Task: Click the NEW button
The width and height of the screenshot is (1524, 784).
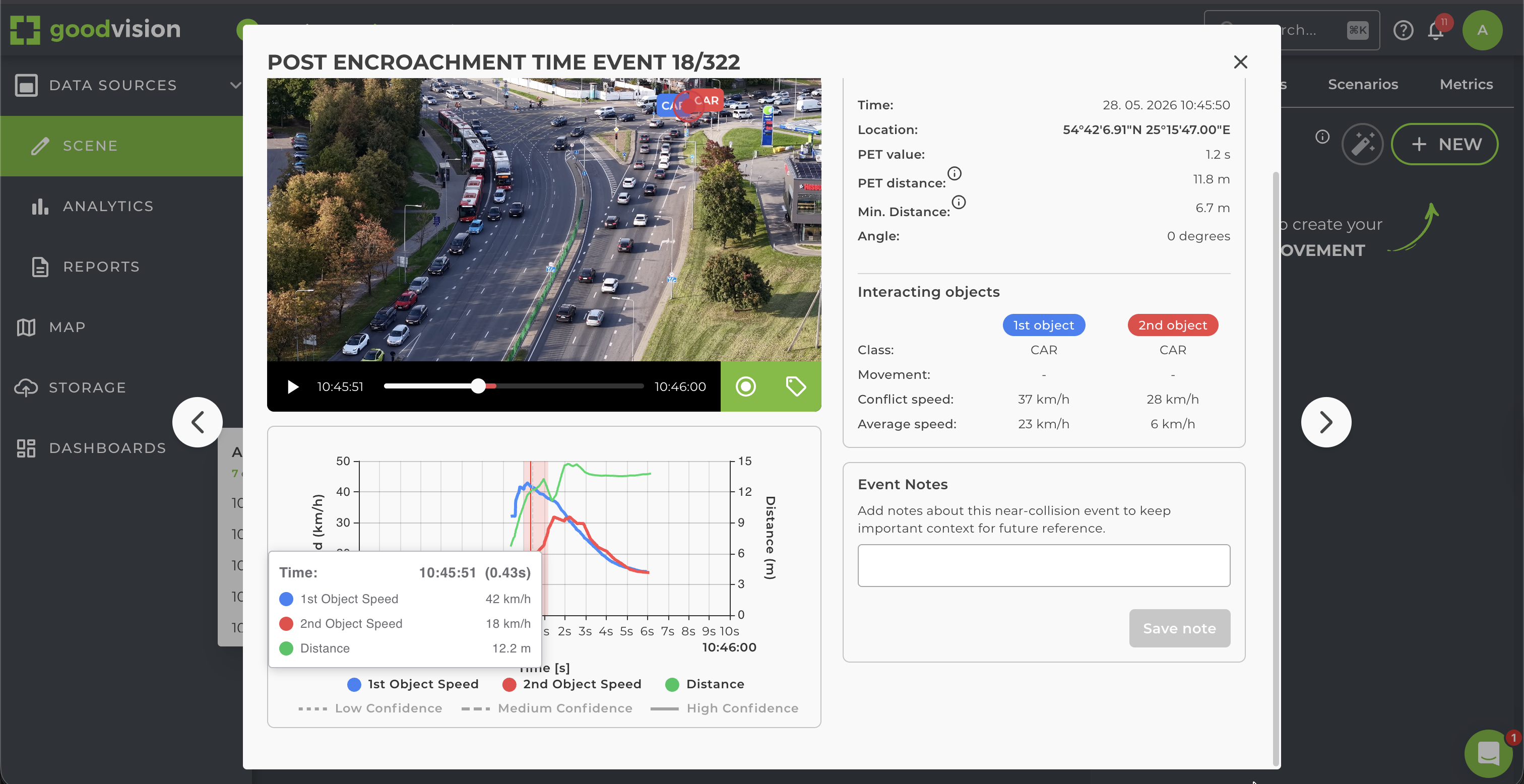Action: click(x=1445, y=144)
